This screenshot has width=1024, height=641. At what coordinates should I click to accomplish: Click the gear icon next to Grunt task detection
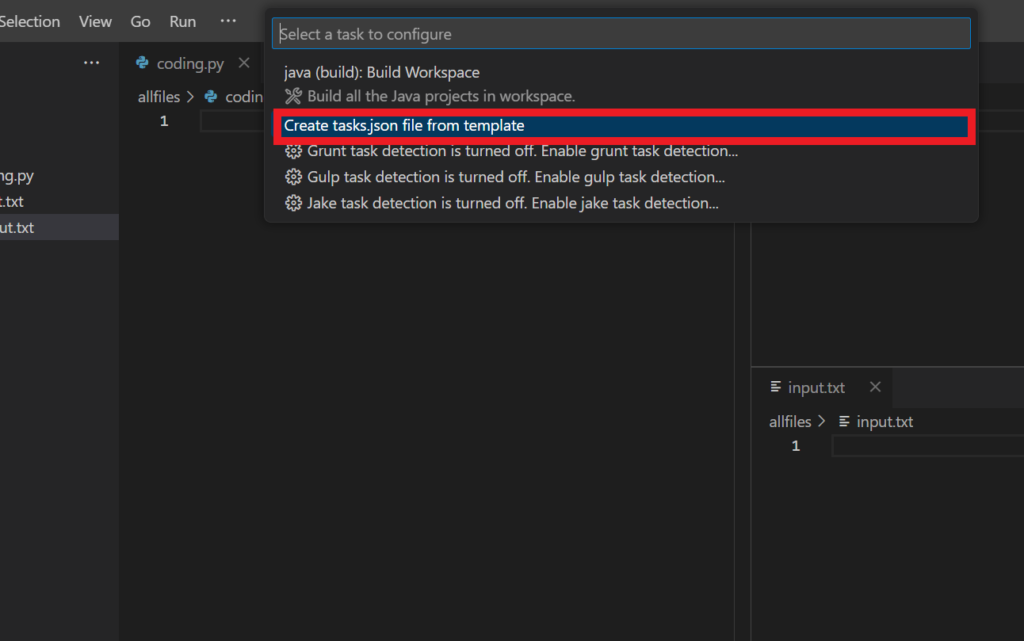293,151
